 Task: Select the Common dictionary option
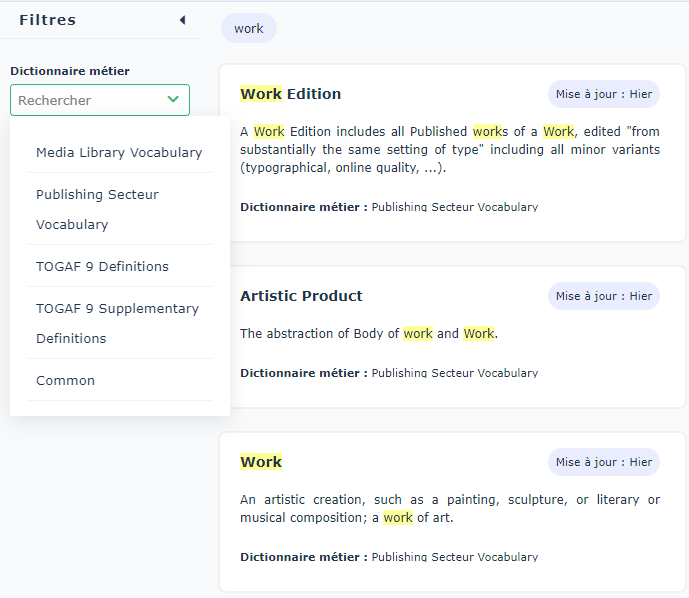pos(65,380)
